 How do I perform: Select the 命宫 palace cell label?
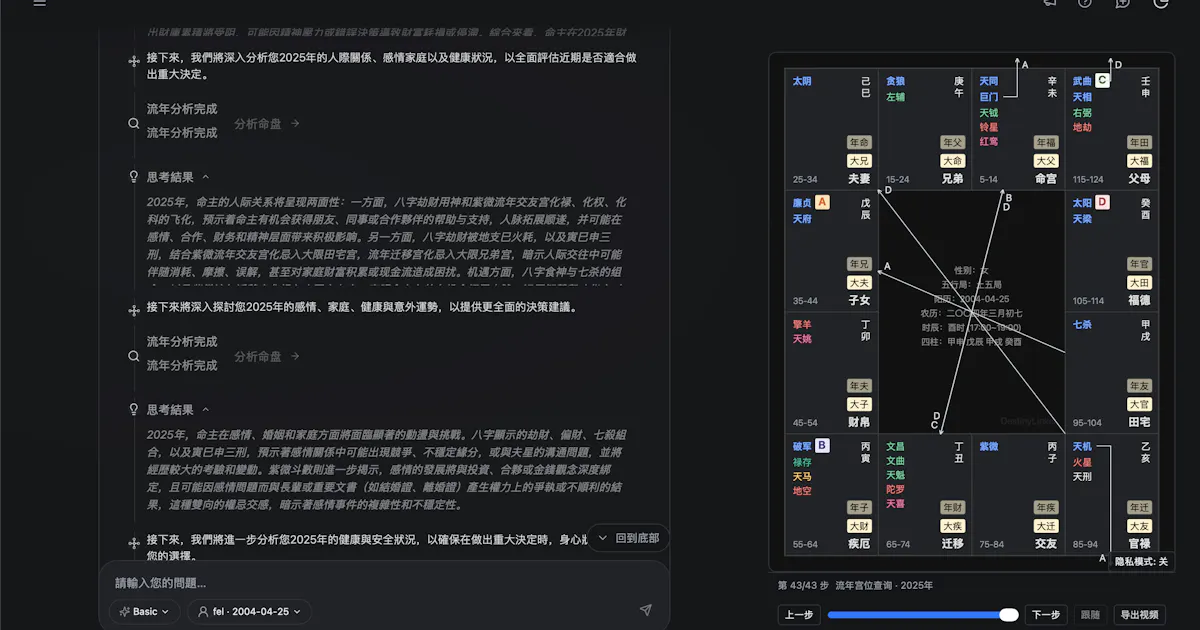point(1046,179)
